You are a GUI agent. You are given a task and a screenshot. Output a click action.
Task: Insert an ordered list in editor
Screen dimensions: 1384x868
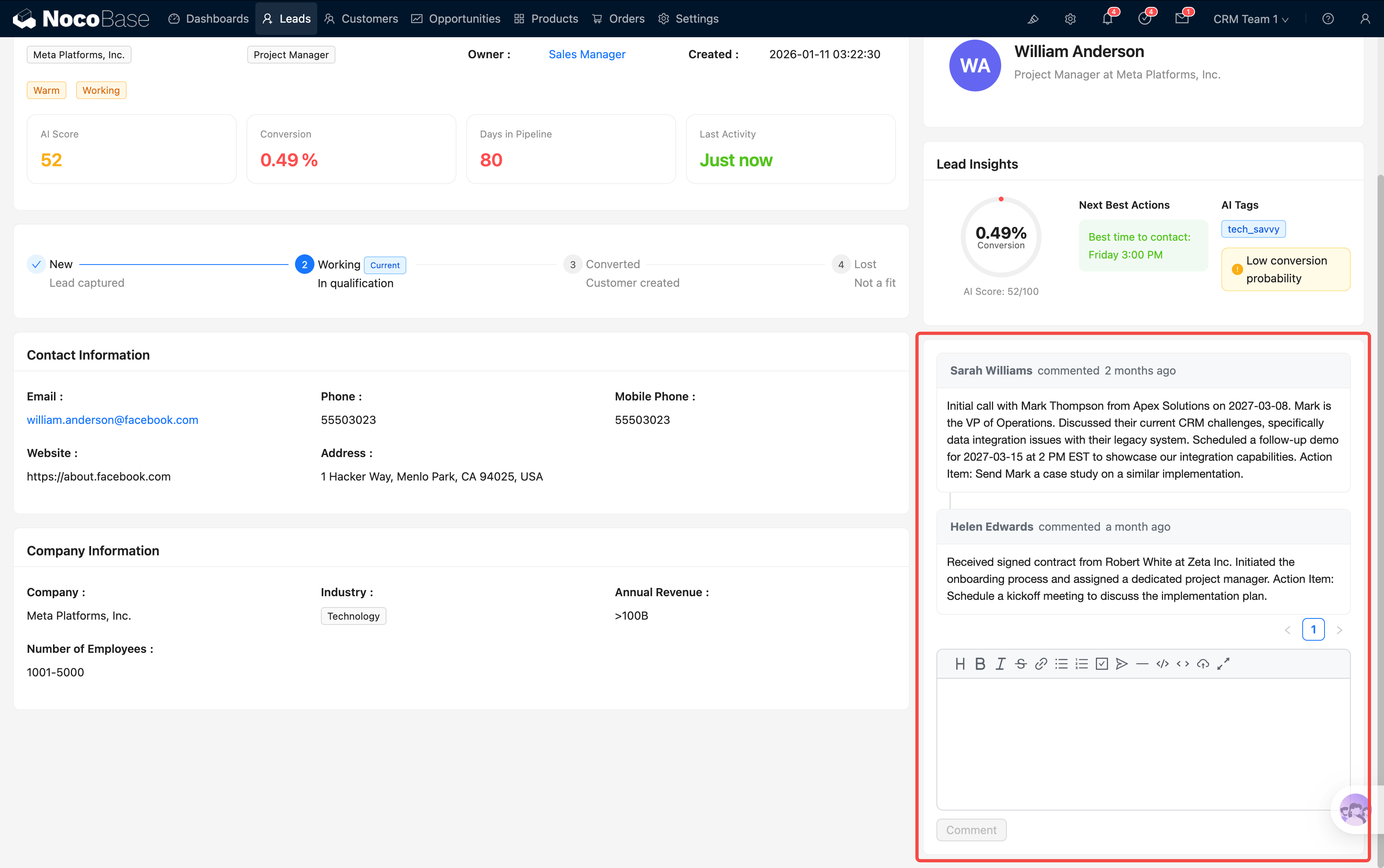pos(1081,664)
